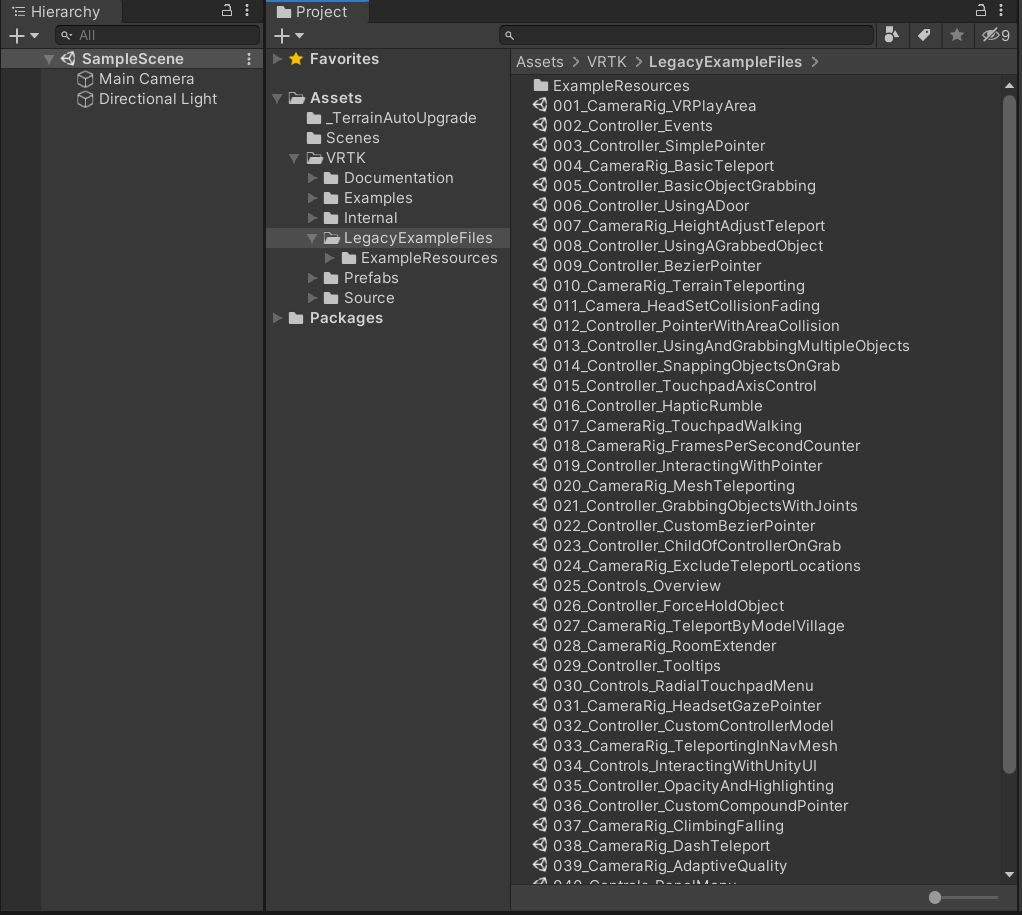Image resolution: width=1022 pixels, height=915 pixels.
Task: Select 029_Controller_Tooltips scene icon
Action: [x=540, y=666]
